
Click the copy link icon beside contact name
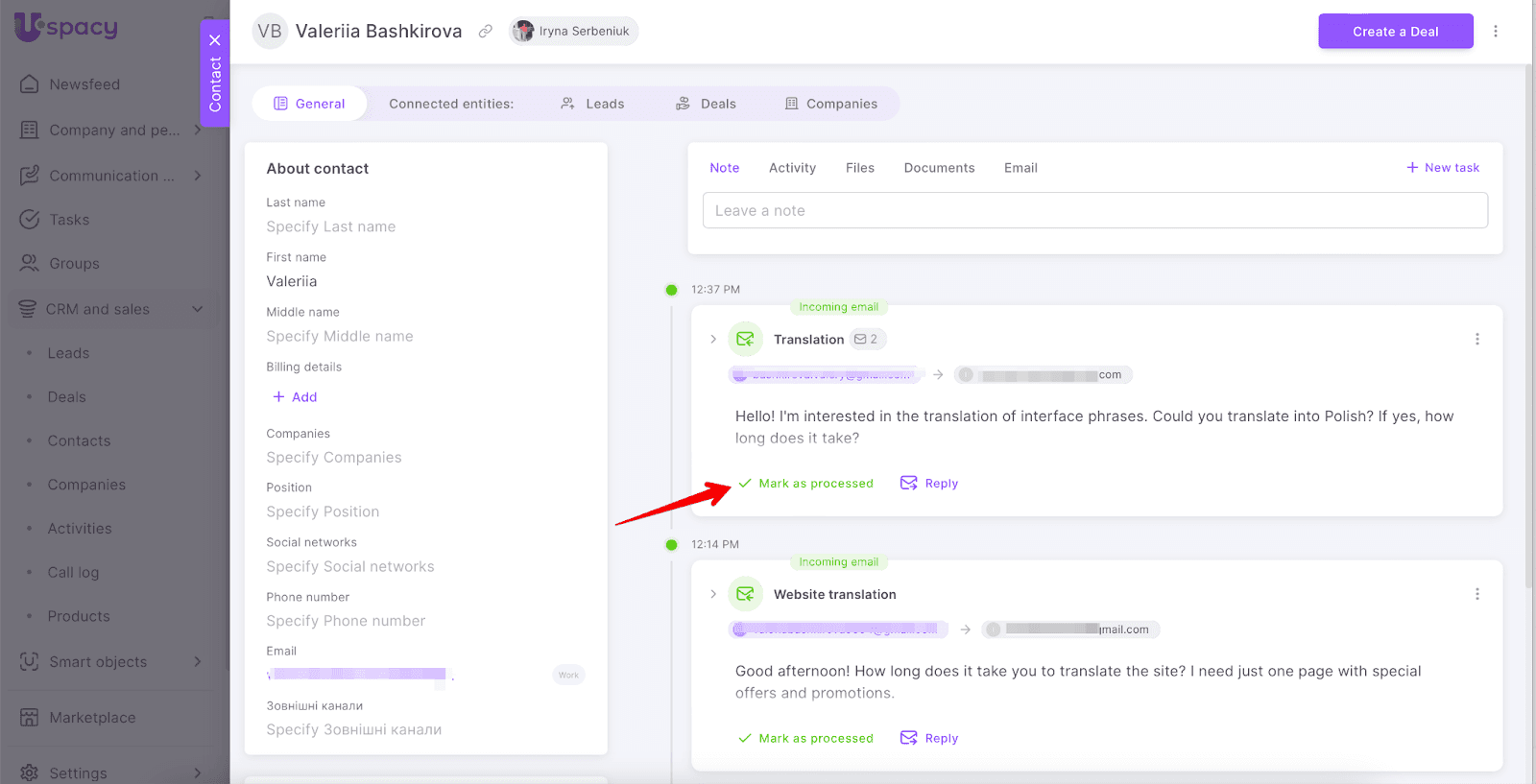point(486,32)
